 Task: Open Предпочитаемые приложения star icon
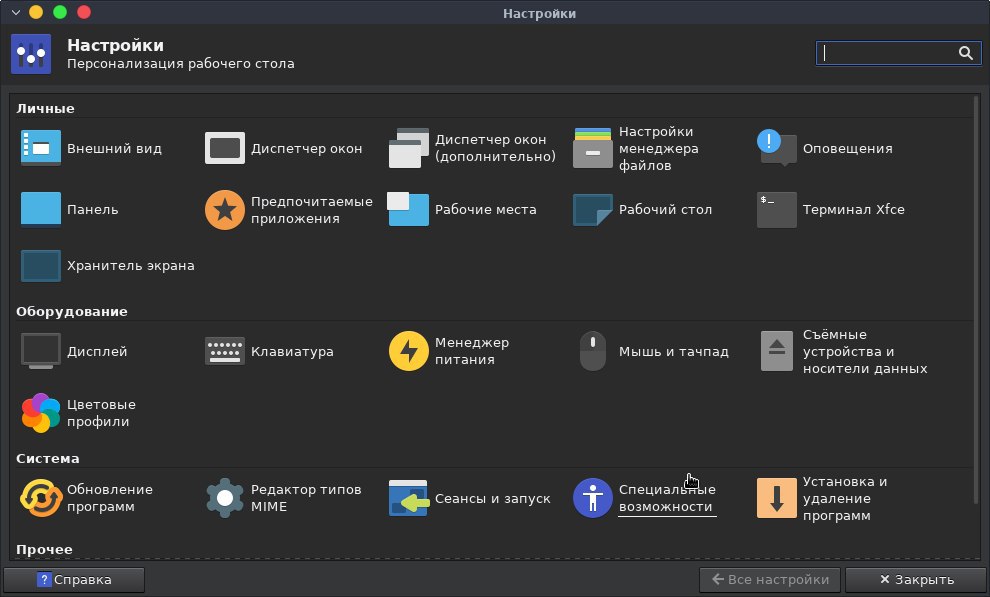[225, 210]
